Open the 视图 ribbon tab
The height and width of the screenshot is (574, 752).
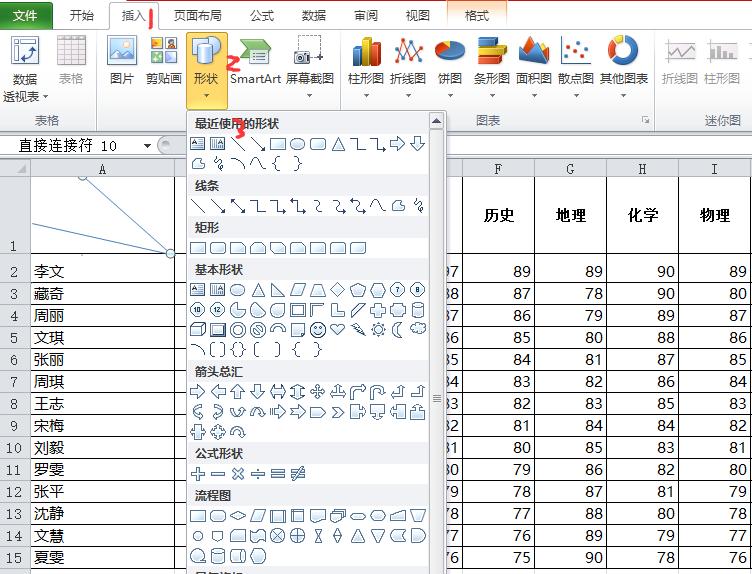[418, 15]
